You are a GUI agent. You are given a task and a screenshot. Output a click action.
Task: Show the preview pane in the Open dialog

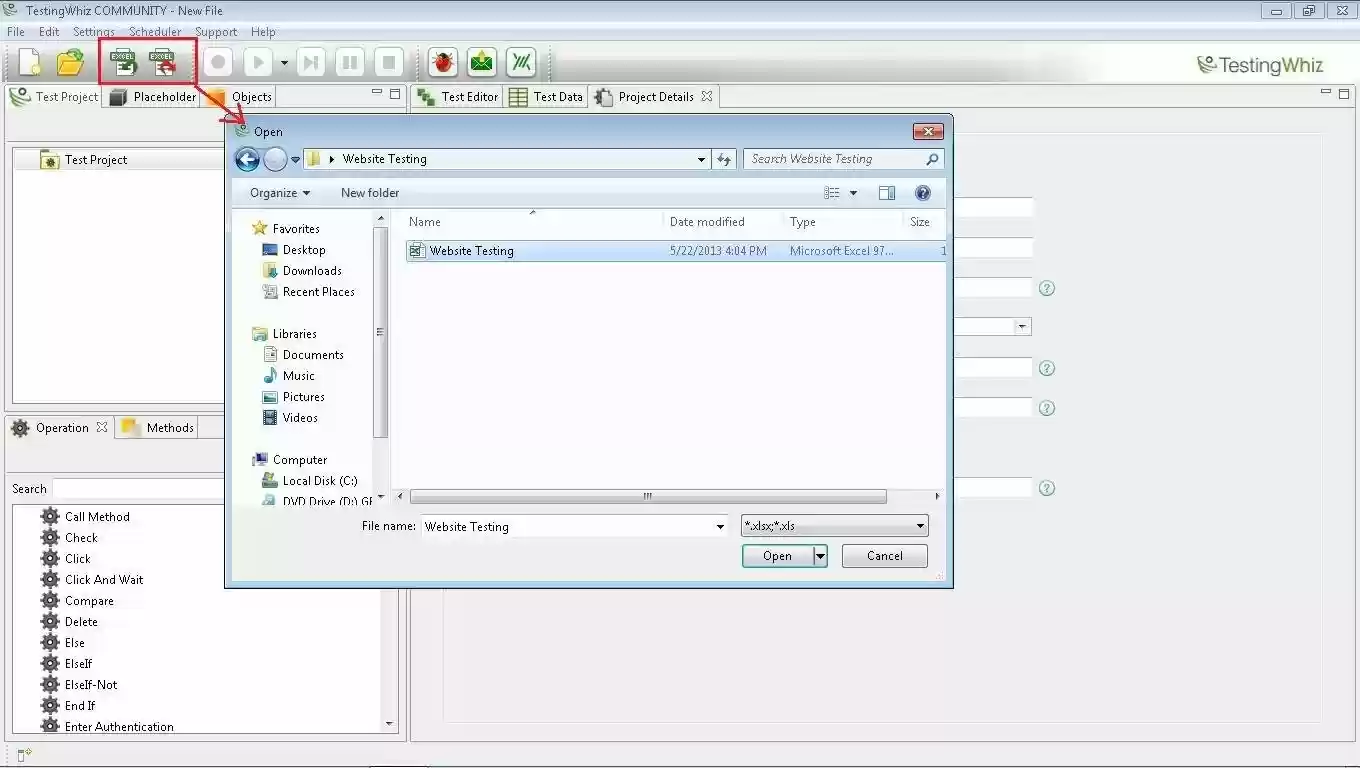point(887,192)
